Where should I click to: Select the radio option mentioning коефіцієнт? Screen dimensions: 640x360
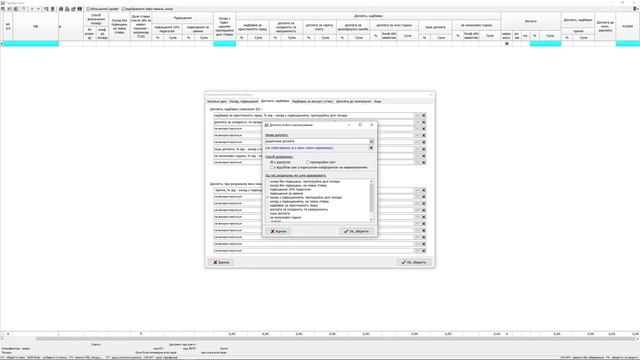tap(272, 167)
